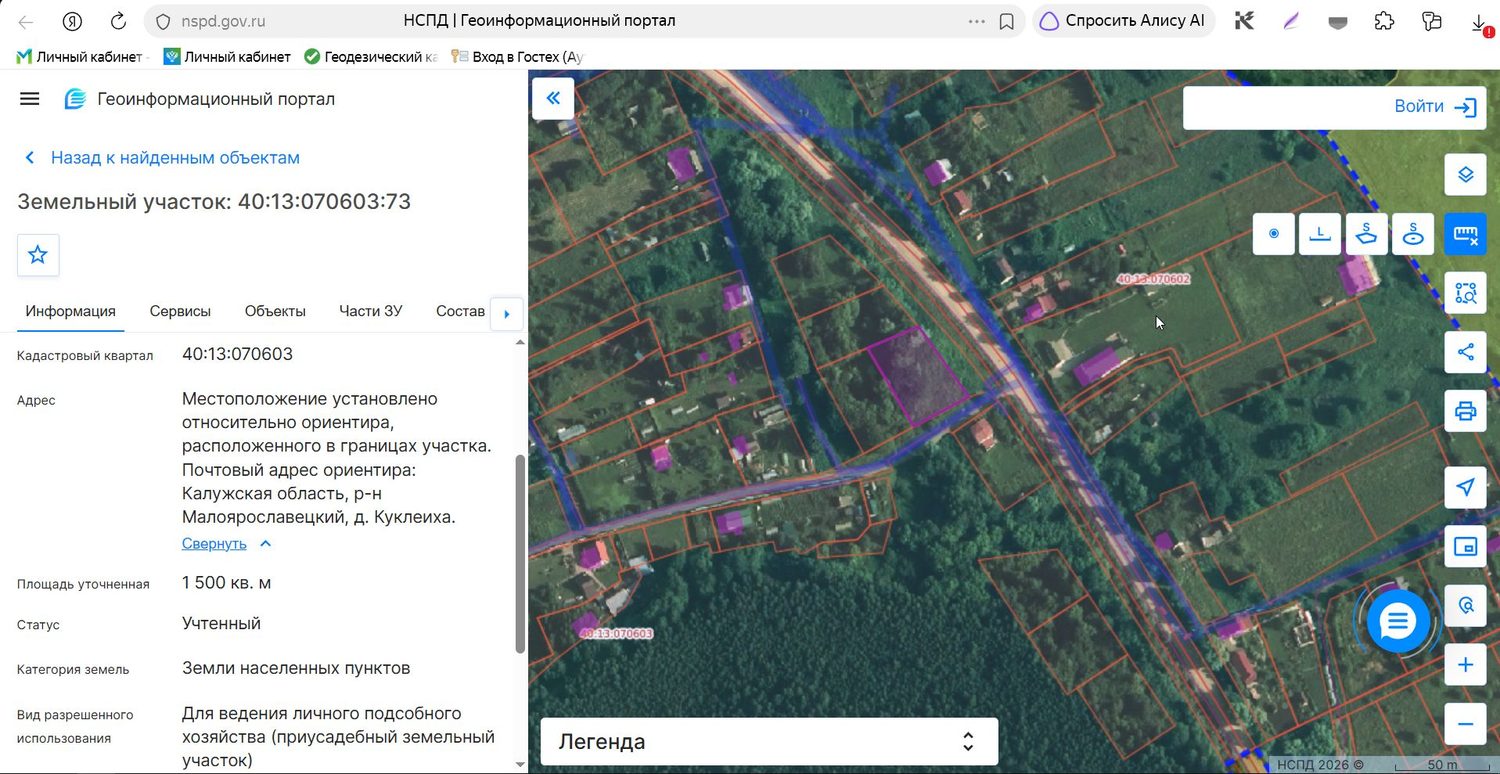Open the search objects in area tool
Viewport: 1500px width, 774px height.
(x=1465, y=293)
